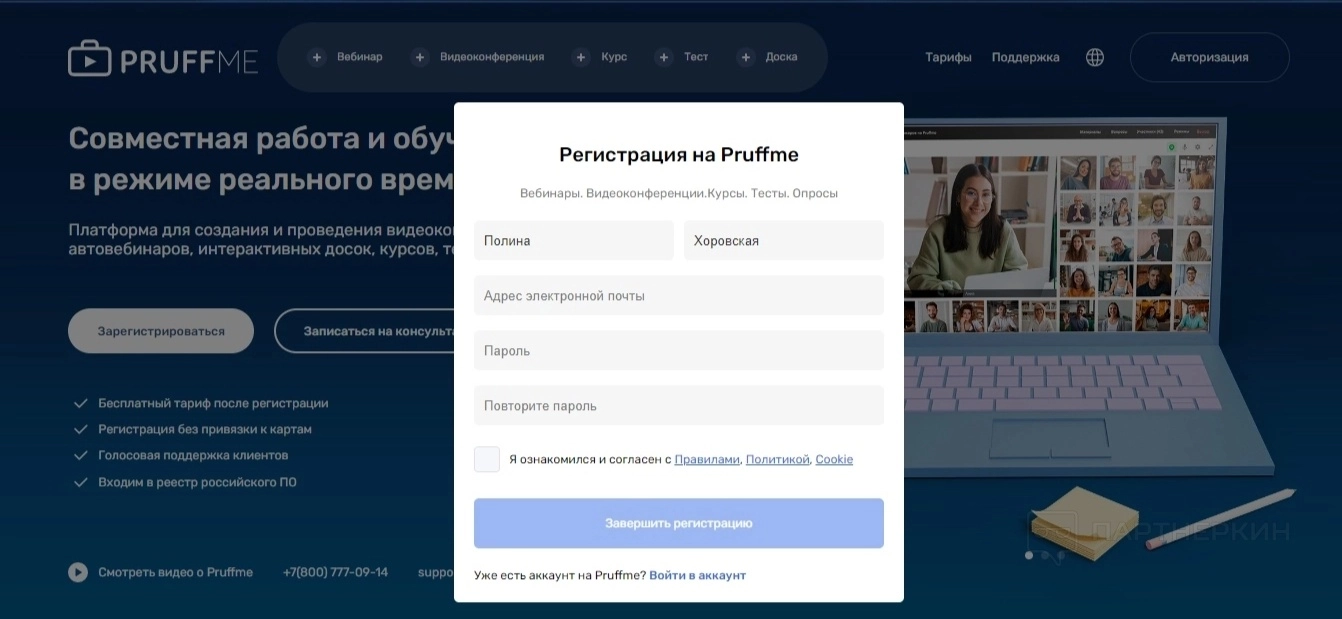Click Записаться на консультацию button

click(364, 331)
